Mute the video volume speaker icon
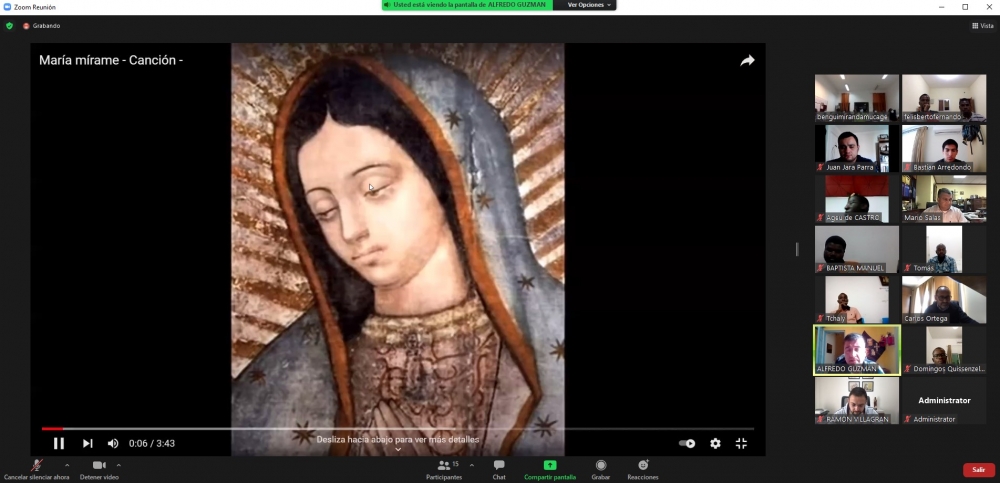Image resolution: width=1000 pixels, height=483 pixels. 113,443
